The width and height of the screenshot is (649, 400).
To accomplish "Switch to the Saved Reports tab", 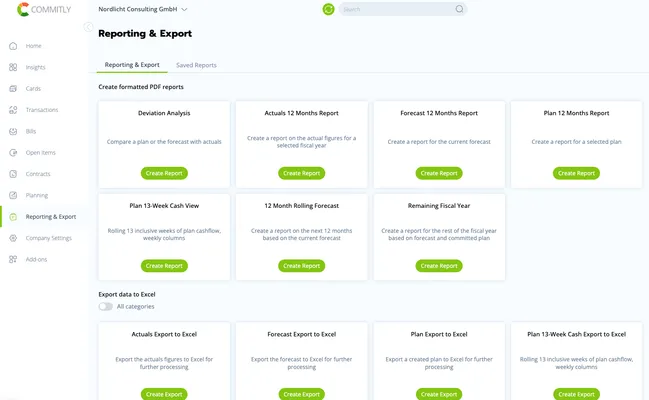I will click(196, 65).
